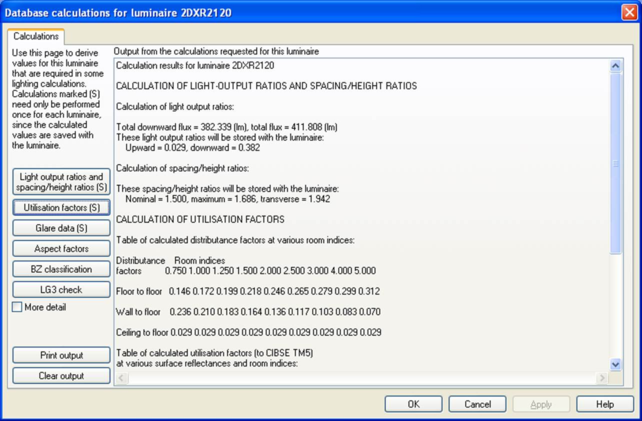Run the Utilisation factors (S) calculation
The height and width of the screenshot is (421, 642).
click(61, 208)
